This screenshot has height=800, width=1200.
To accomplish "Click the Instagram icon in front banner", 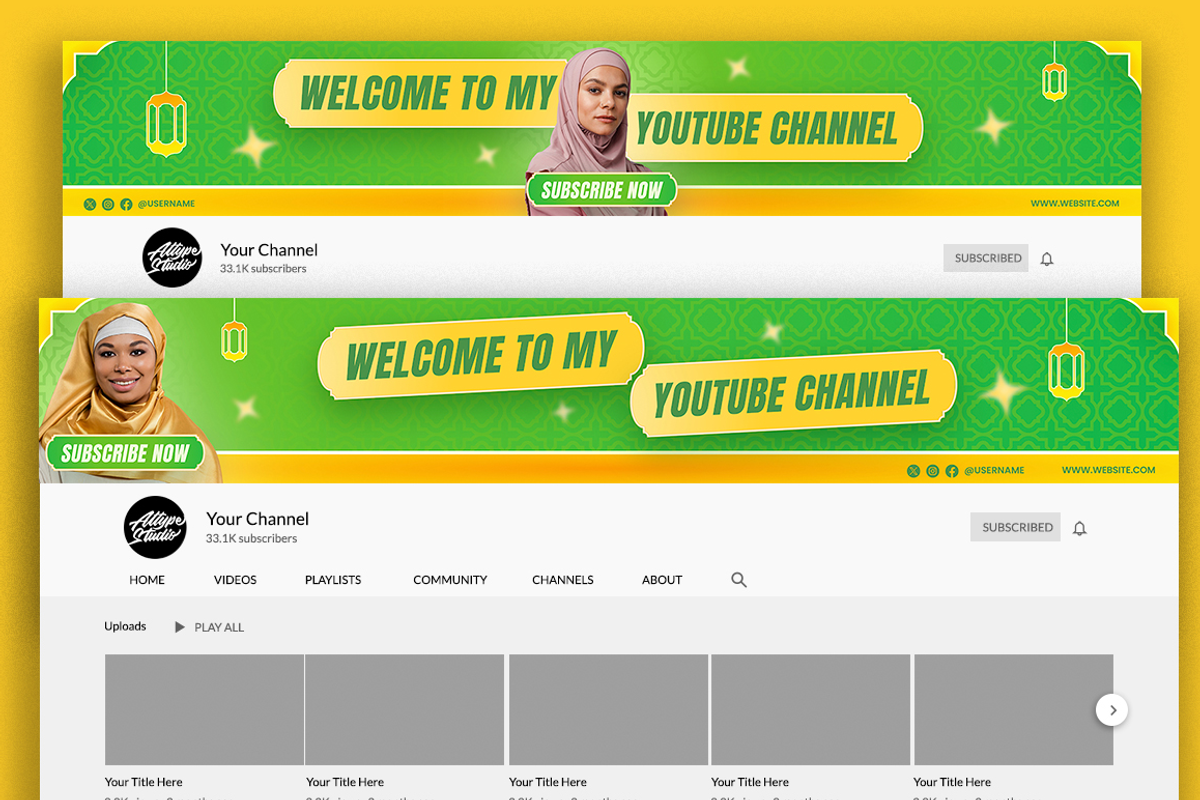I will pyautogui.click(x=932, y=471).
